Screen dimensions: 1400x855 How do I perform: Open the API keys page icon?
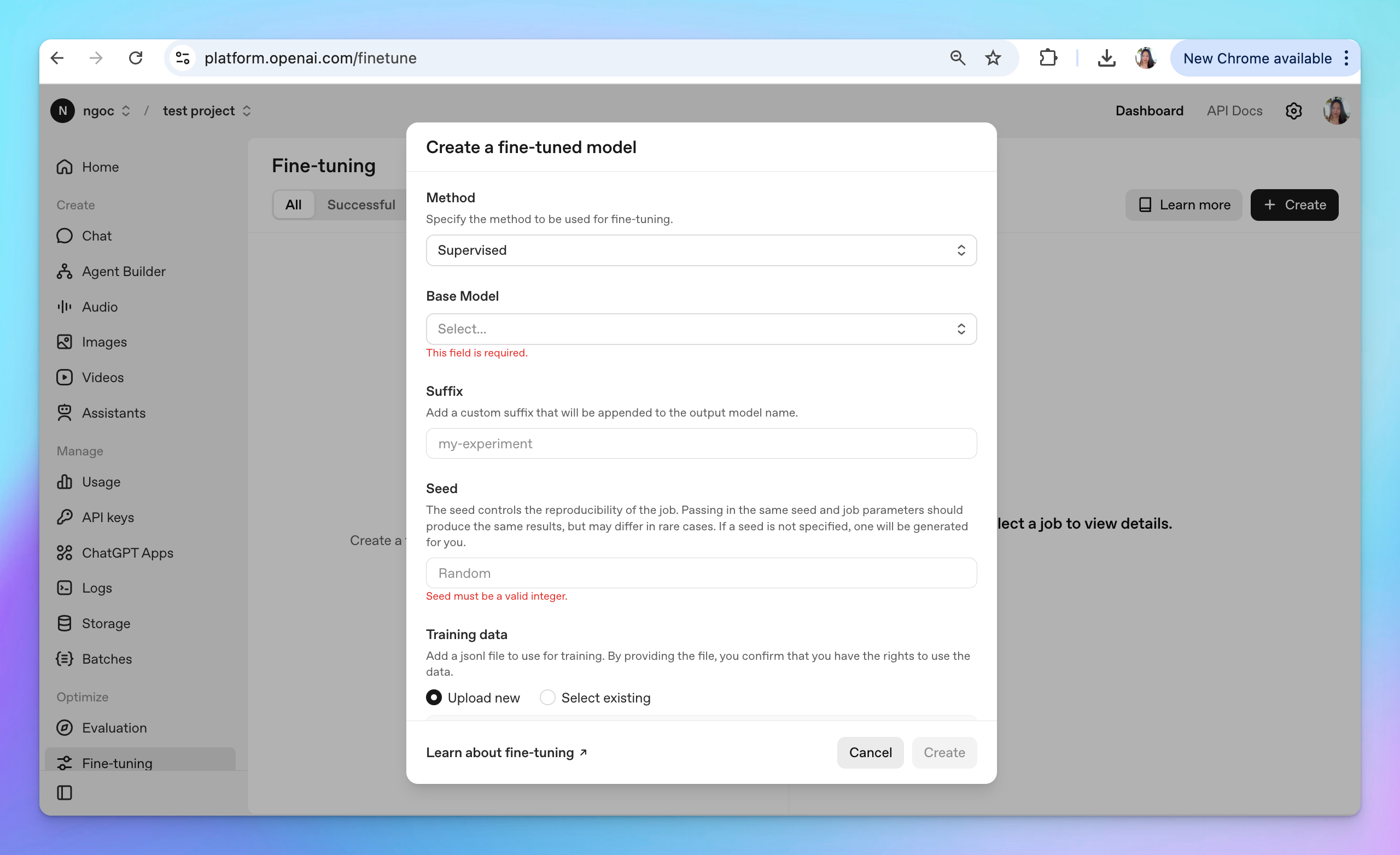coord(64,517)
